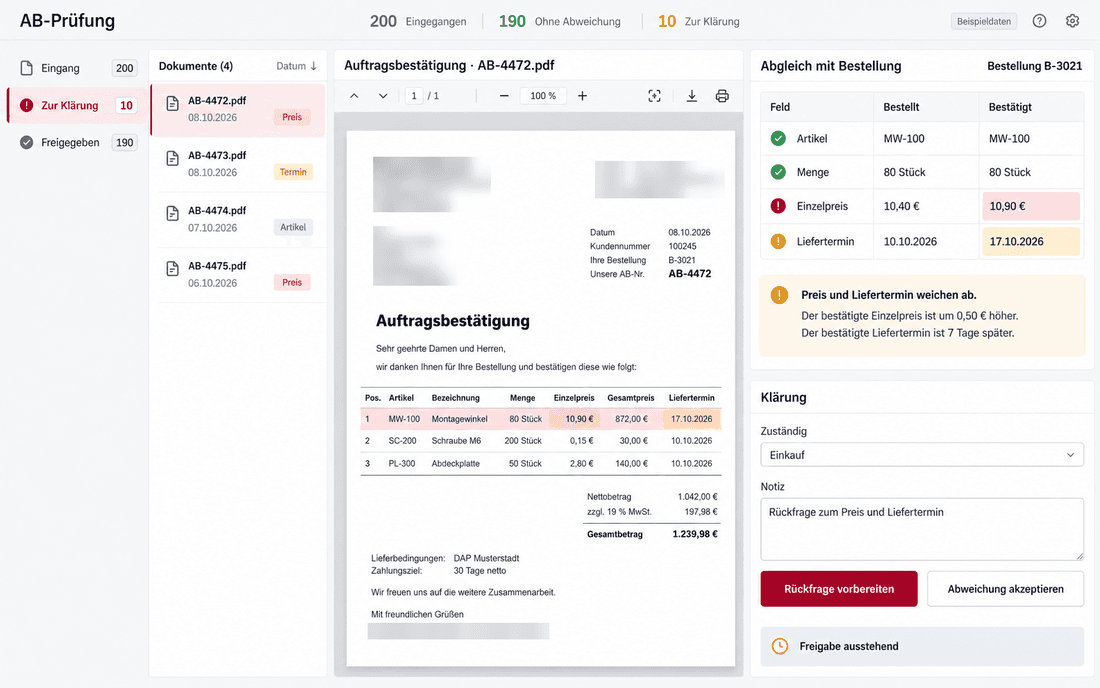Click the 100 % zoom field

click(x=543, y=96)
